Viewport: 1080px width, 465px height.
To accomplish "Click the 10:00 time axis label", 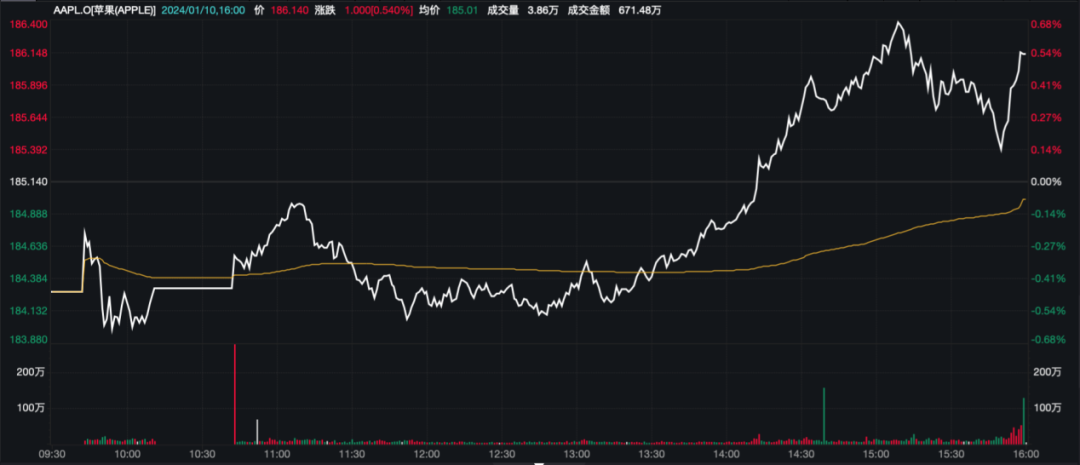I will click(127, 455).
